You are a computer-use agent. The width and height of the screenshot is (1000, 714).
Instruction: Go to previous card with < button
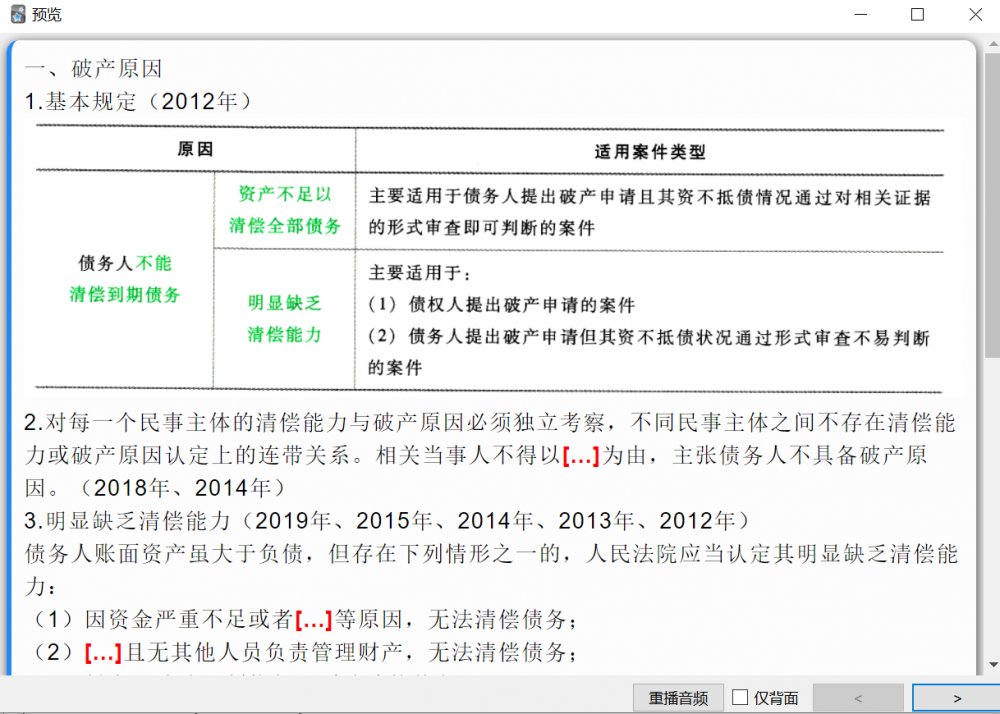(858, 698)
